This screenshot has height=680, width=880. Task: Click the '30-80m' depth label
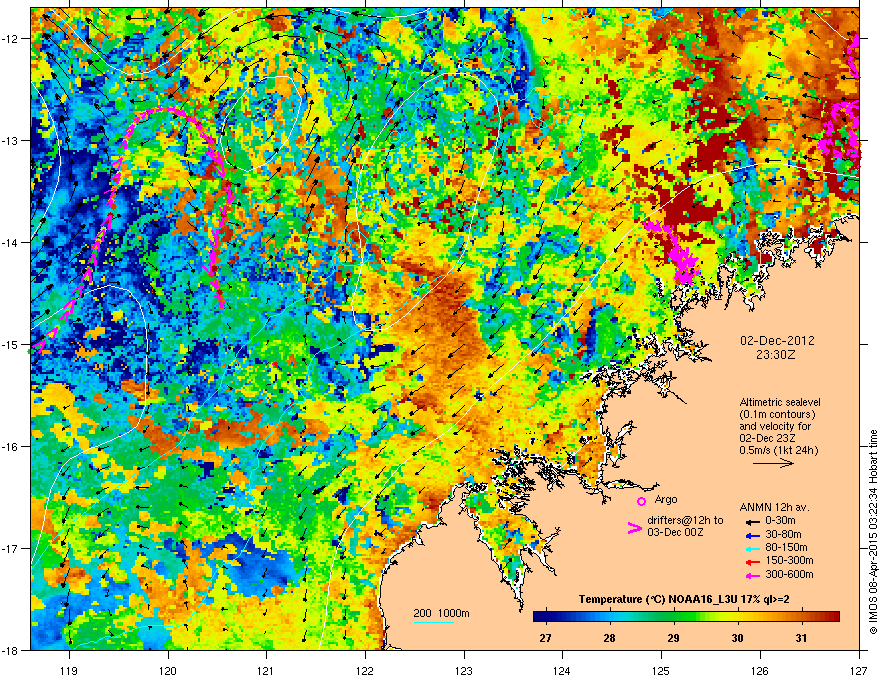pos(783,534)
